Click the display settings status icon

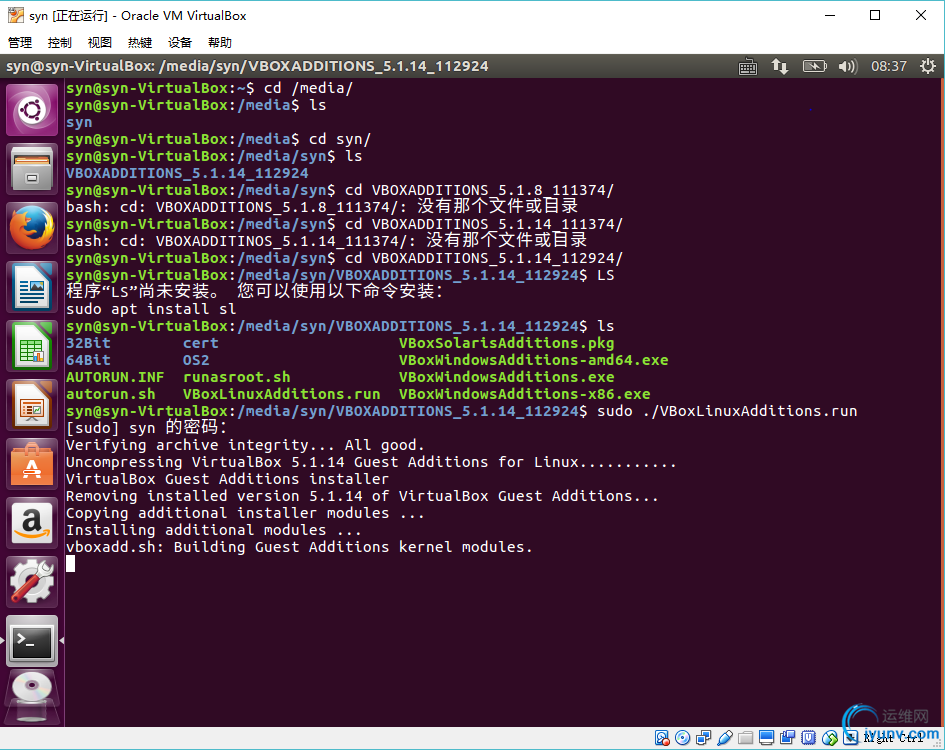767,738
